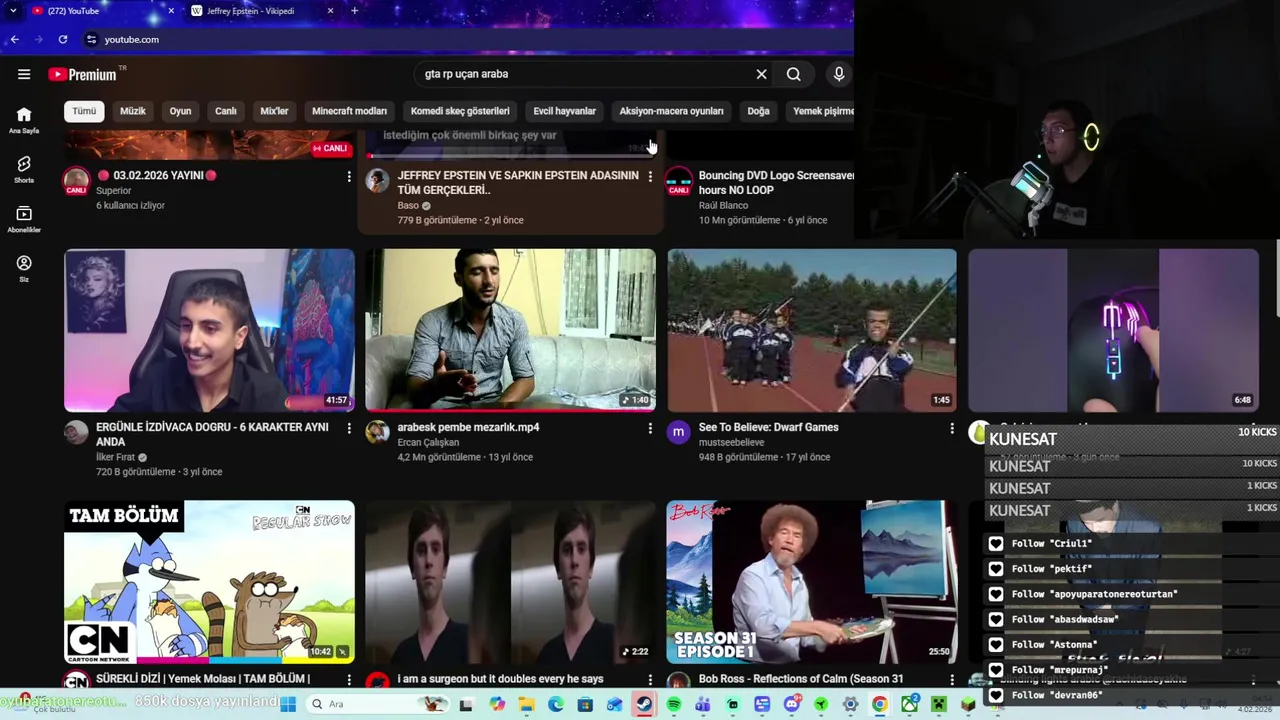Select the Minecraft modları filter chip
The width and height of the screenshot is (1280, 720).
[349, 111]
